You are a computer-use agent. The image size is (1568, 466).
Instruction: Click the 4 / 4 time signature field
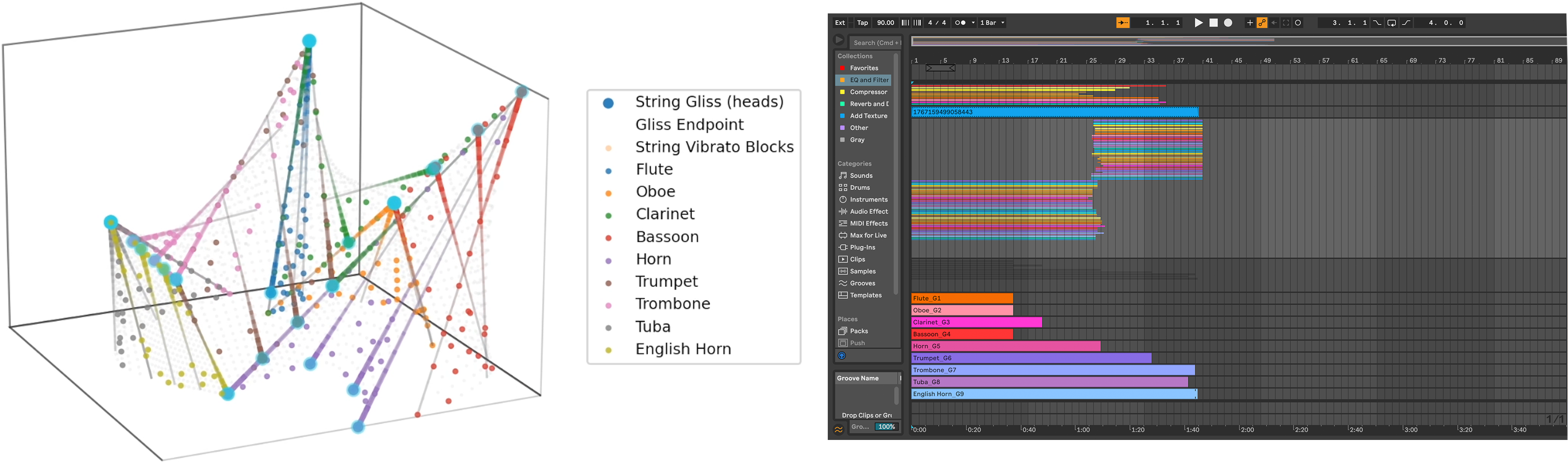click(x=937, y=22)
